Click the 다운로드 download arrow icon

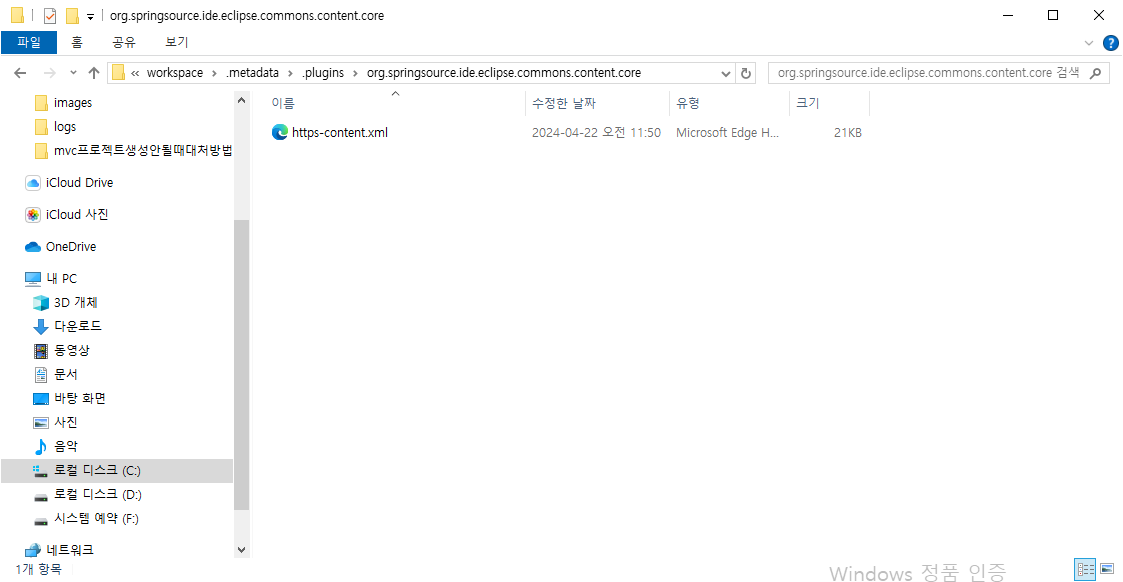(x=41, y=326)
